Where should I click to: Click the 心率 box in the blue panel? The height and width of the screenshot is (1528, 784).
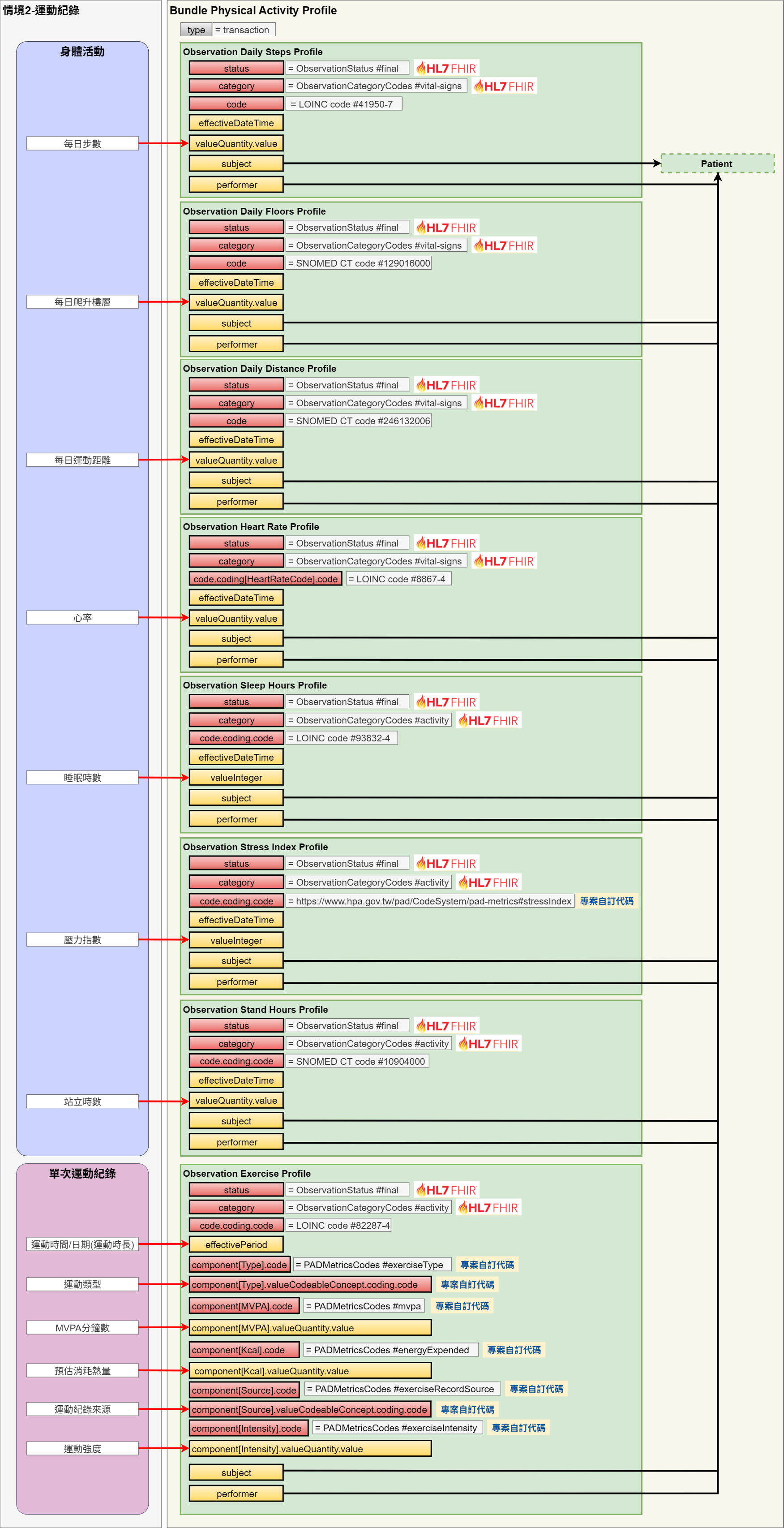tap(82, 617)
